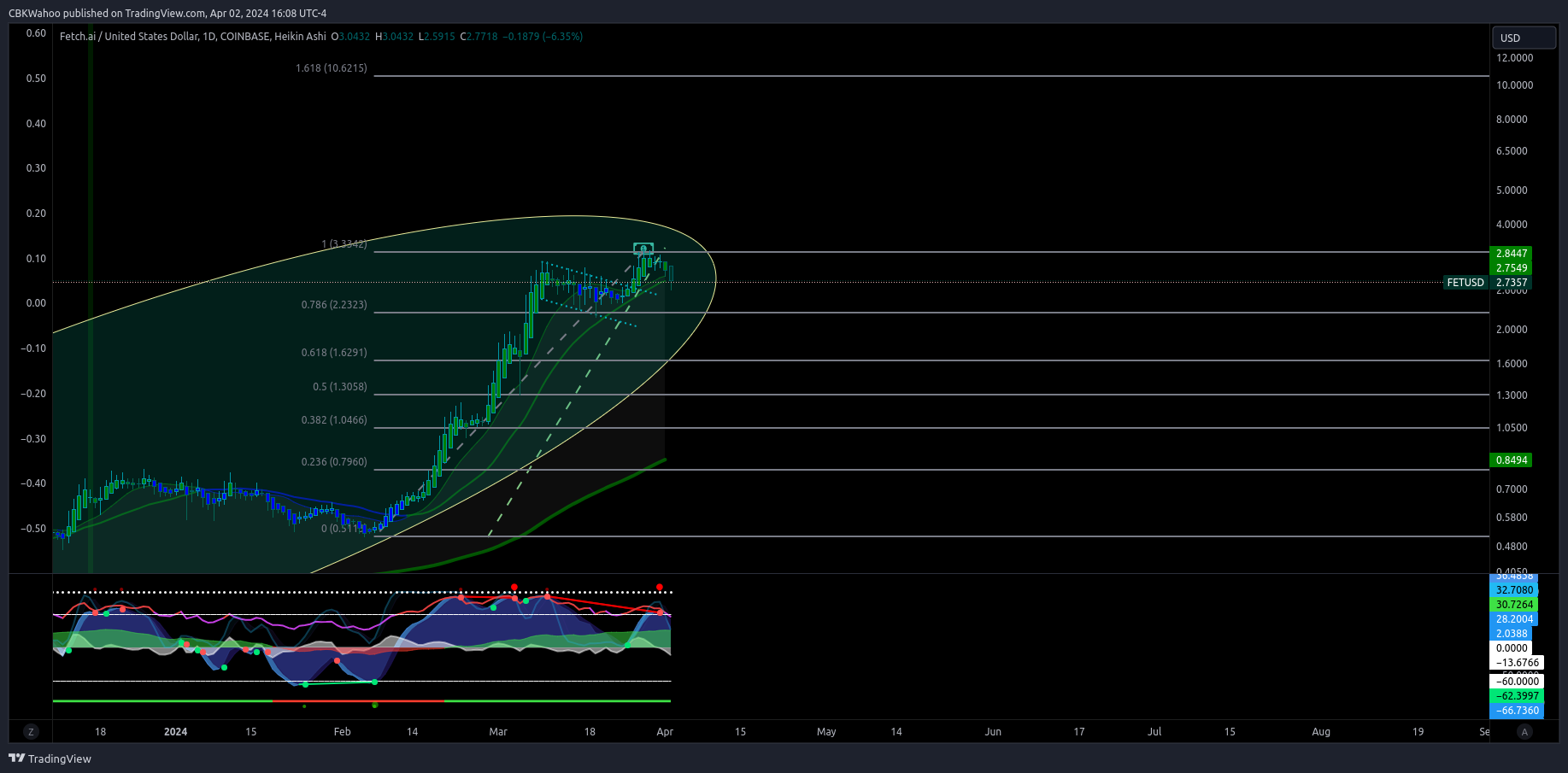Select the teal marker box above the latest candles
1568x773 pixels.
point(643,249)
